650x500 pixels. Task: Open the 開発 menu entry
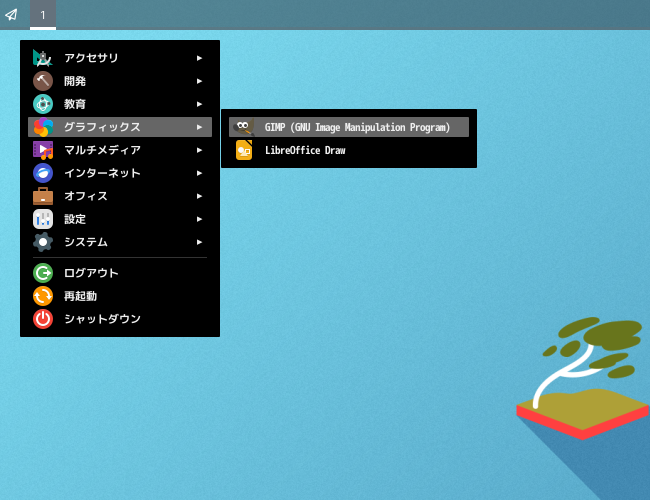point(120,81)
